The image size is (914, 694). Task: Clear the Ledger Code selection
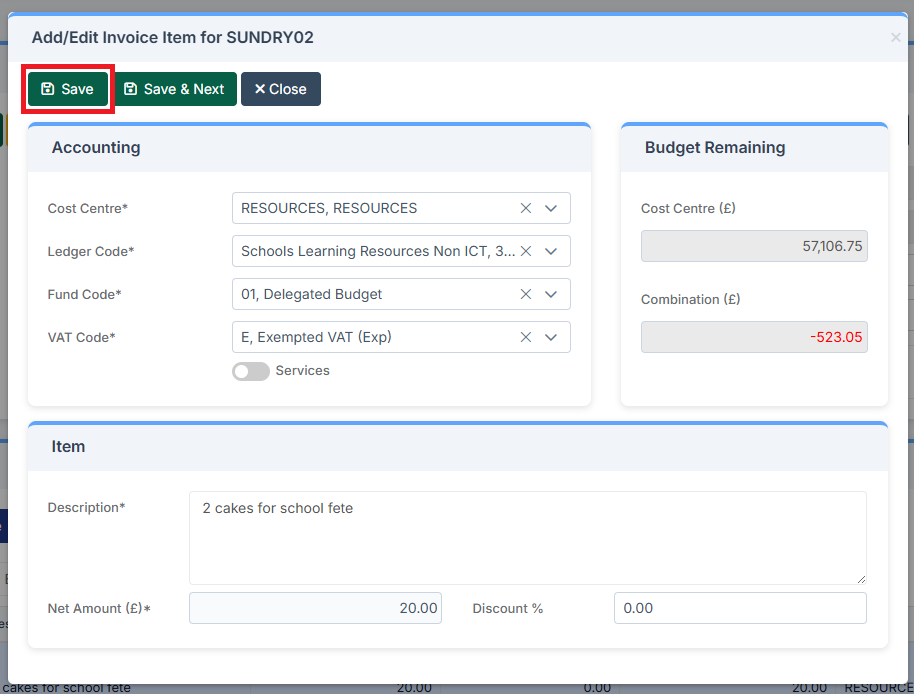pyautogui.click(x=526, y=251)
